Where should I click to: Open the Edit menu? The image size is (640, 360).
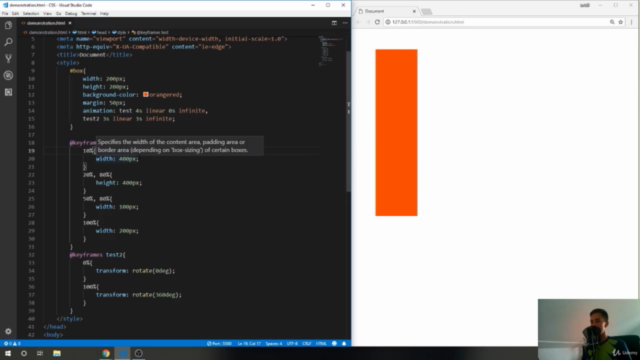tap(15, 13)
